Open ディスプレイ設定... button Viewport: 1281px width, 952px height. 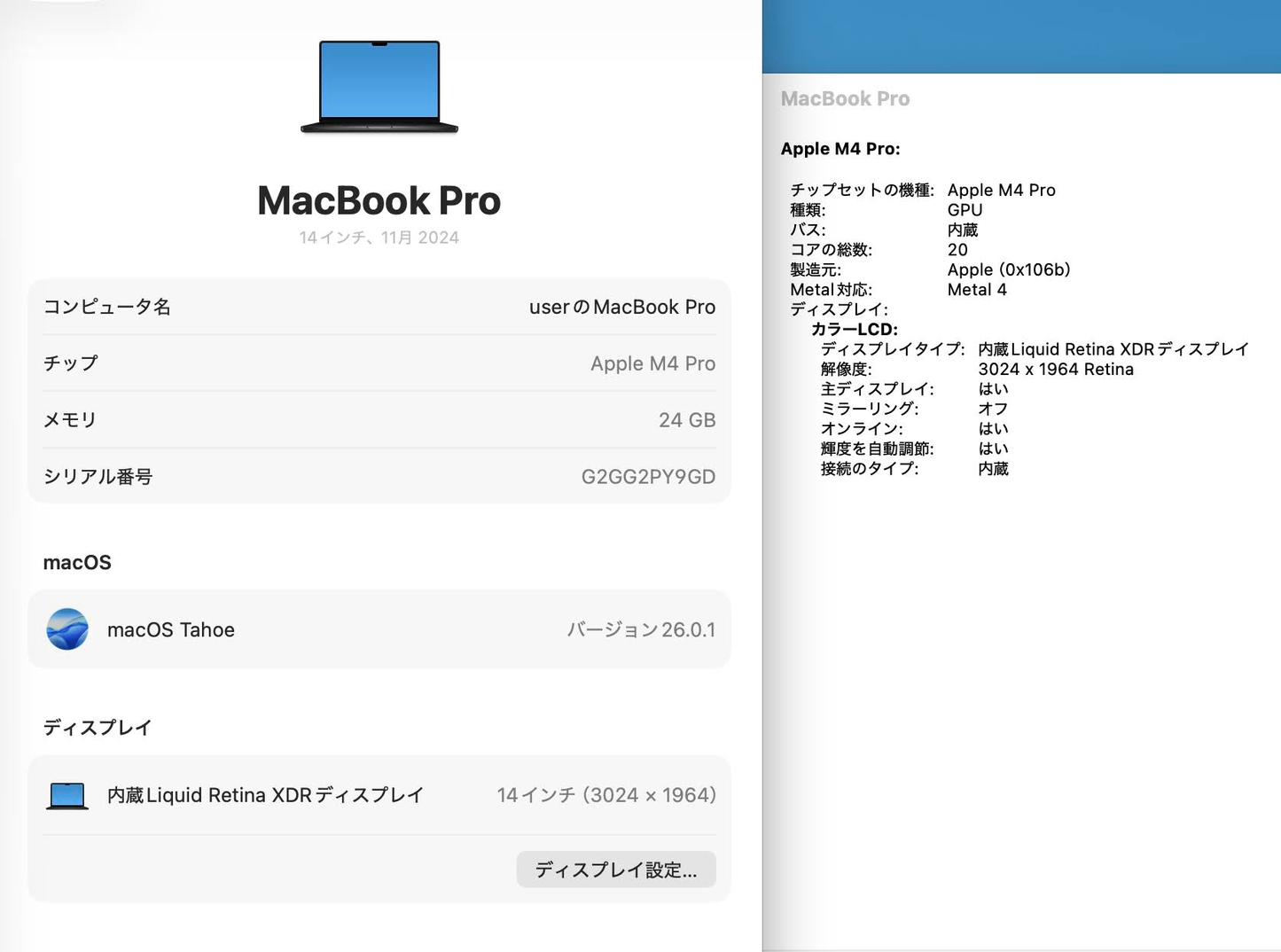pos(616,870)
